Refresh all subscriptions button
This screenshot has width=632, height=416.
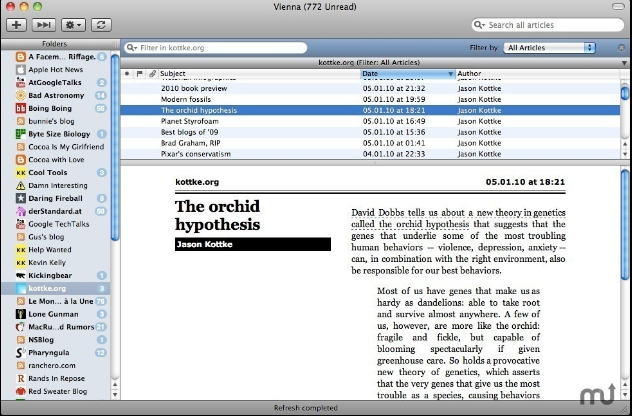coord(101,25)
